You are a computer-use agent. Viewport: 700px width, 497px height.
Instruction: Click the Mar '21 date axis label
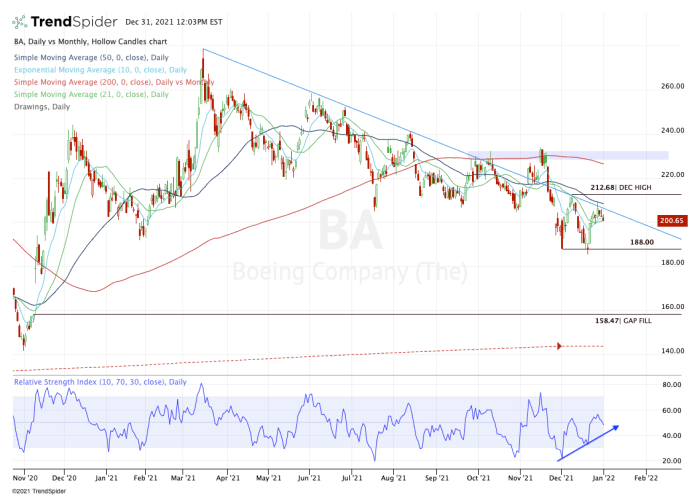pyautogui.click(x=183, y=478)
